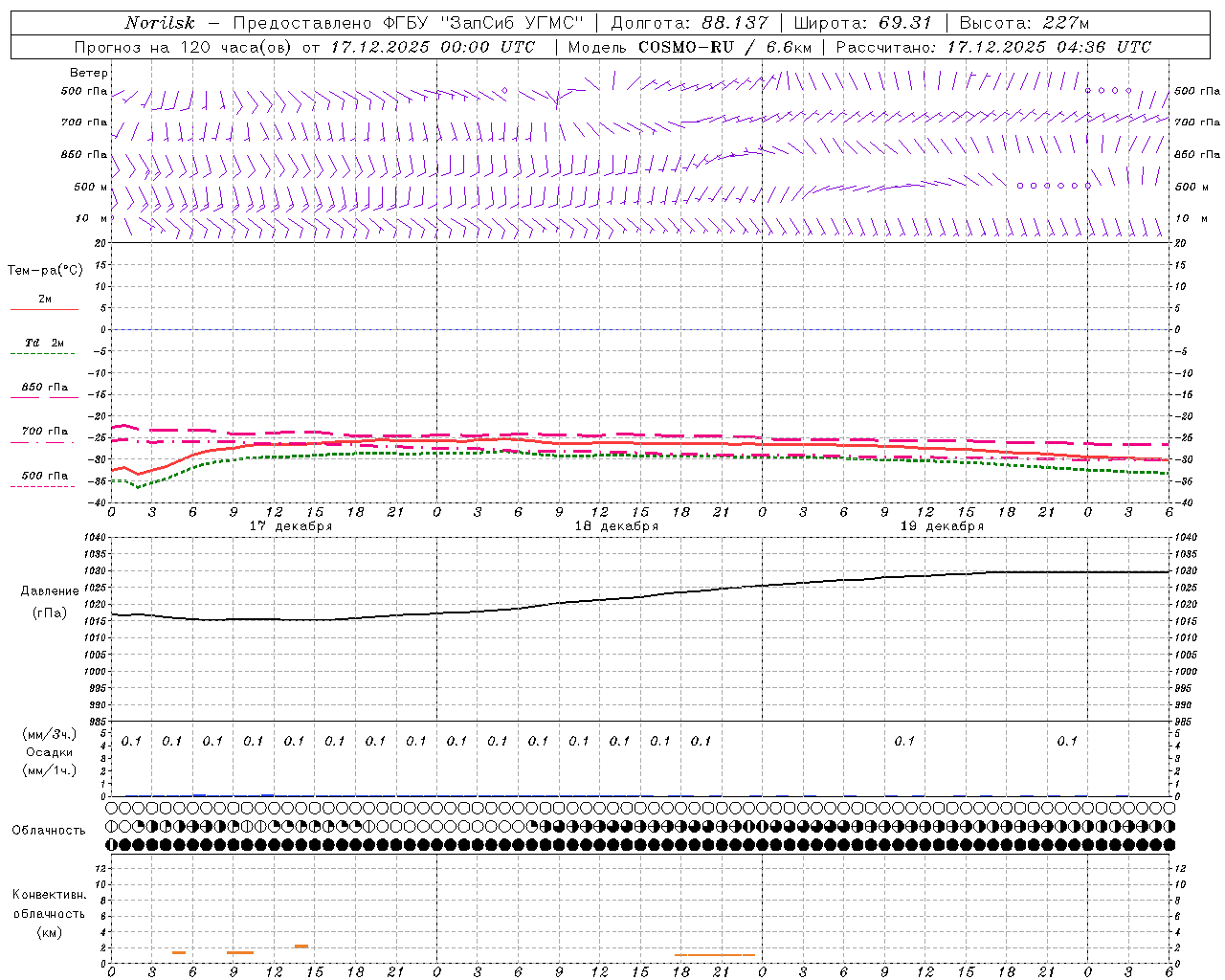
Task: Click the '(км)' unit under convective cloudiness
Action: tap(49, 932)
